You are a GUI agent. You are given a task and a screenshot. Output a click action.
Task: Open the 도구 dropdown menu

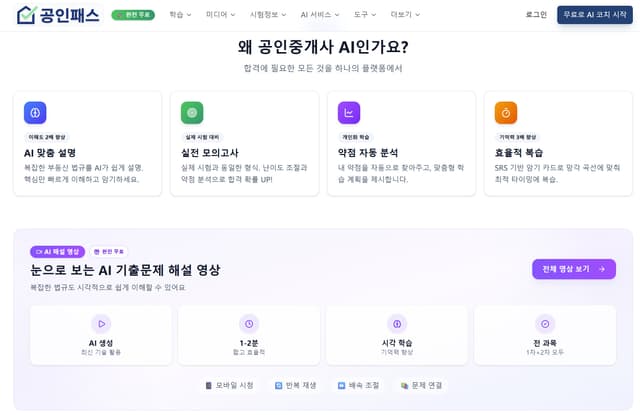point(364,15)
